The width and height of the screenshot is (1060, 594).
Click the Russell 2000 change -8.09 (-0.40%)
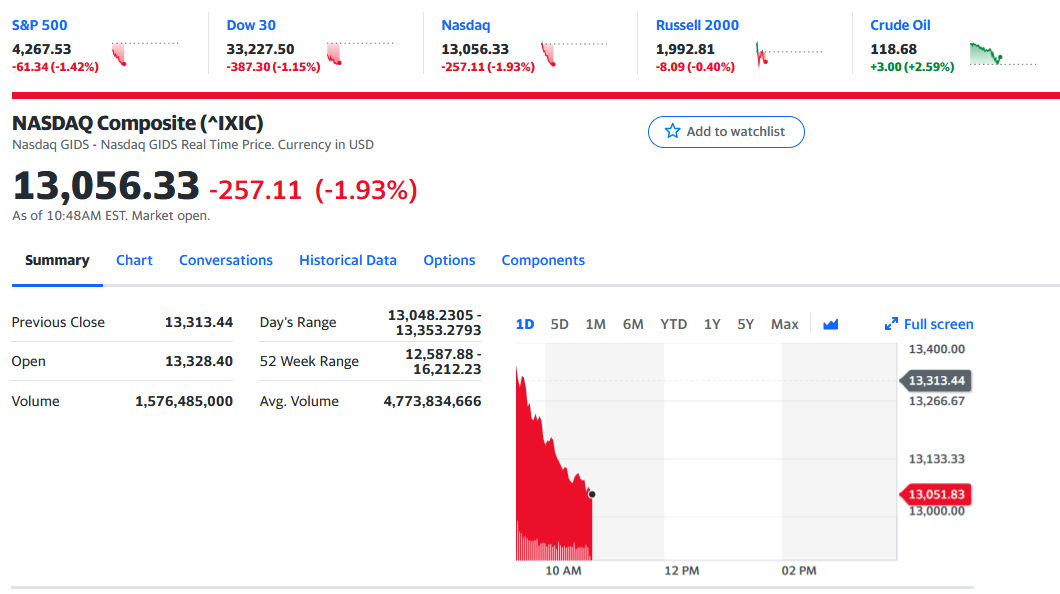click(x=695, y=67)
